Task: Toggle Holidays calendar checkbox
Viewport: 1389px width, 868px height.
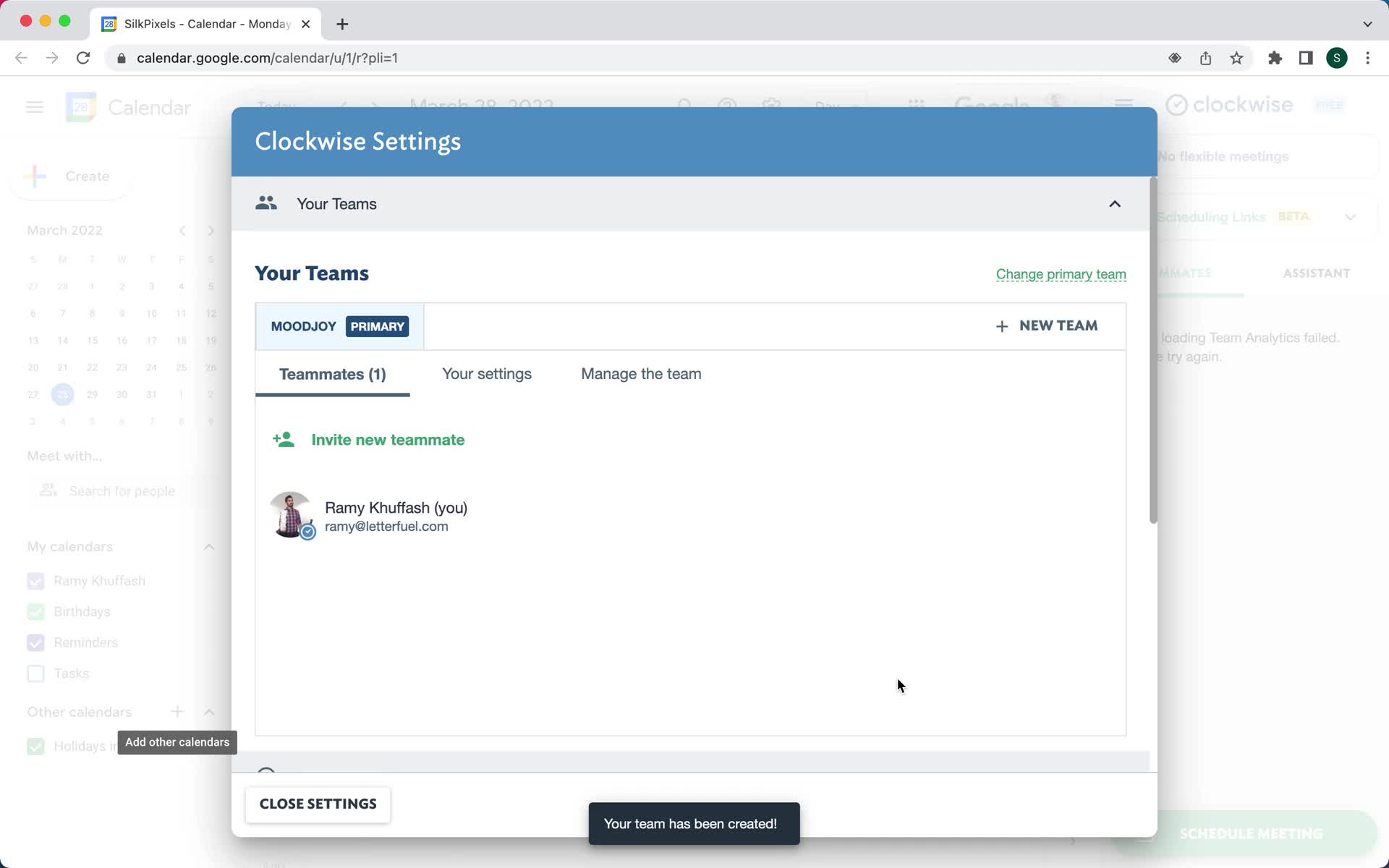Action: [35, 746]
